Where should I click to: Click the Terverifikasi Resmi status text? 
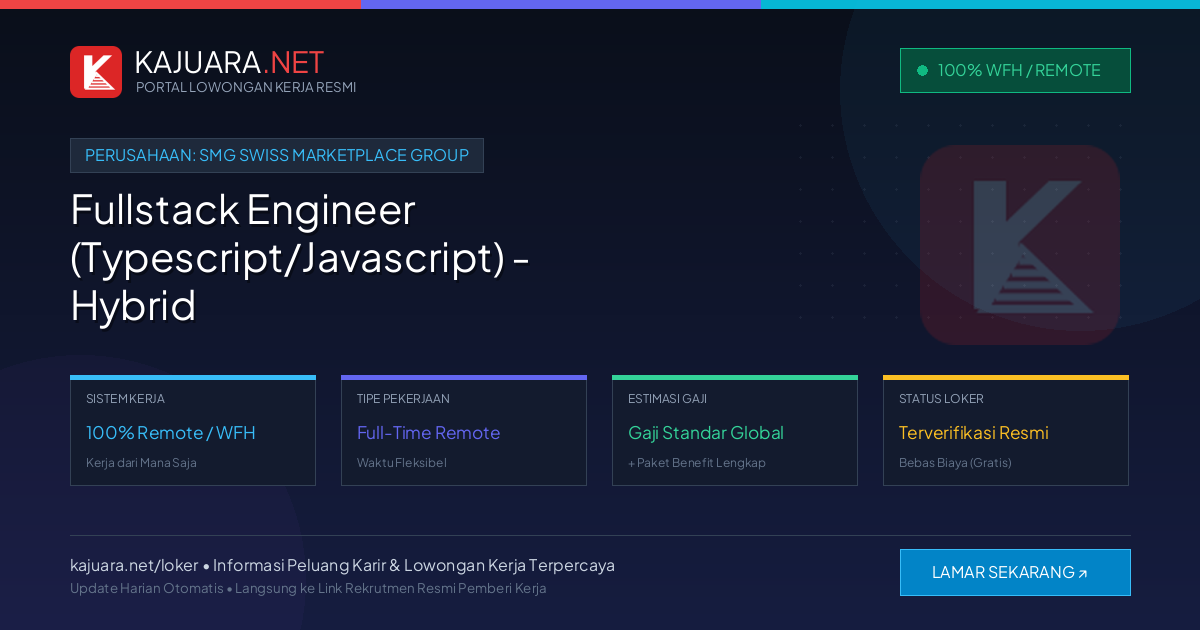(974, 433)
